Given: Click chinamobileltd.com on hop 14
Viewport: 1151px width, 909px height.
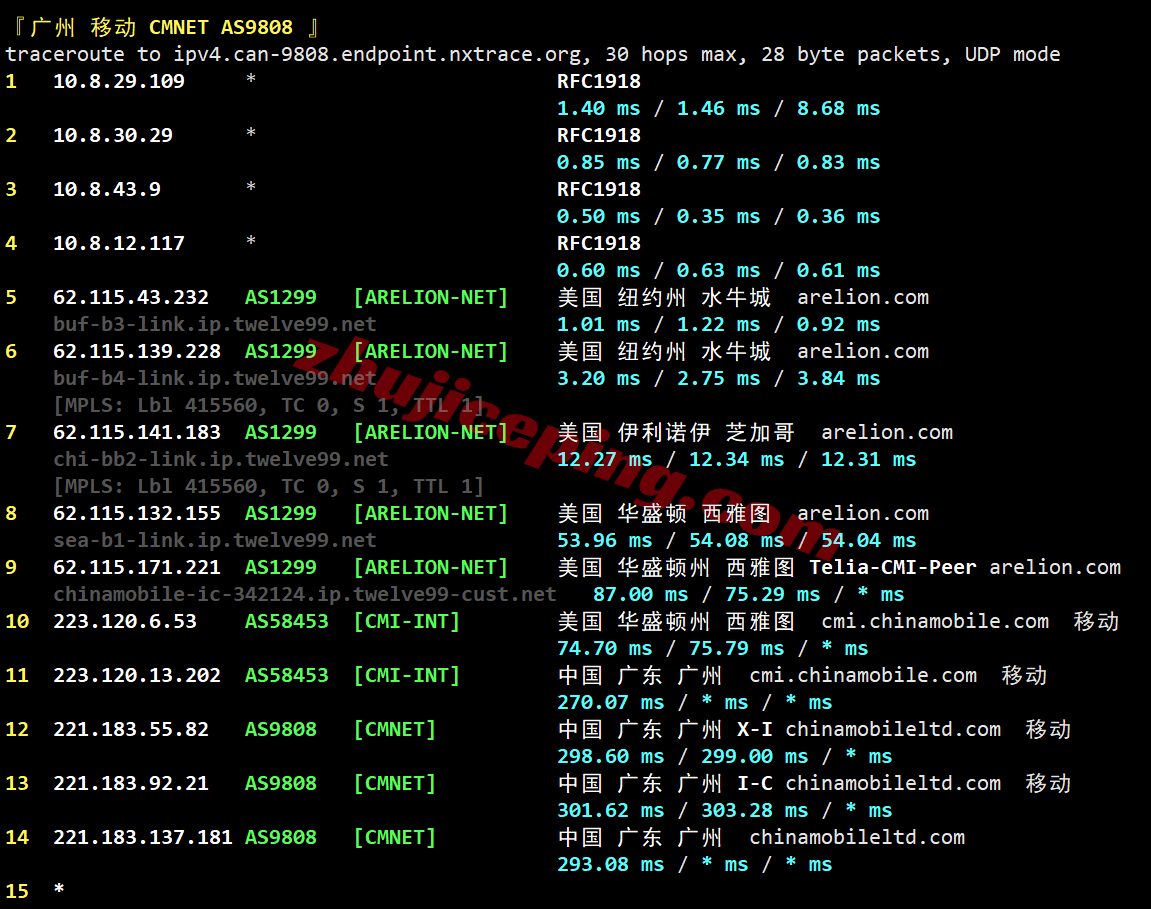Looking at the screenshot, I should coord(857,837).
